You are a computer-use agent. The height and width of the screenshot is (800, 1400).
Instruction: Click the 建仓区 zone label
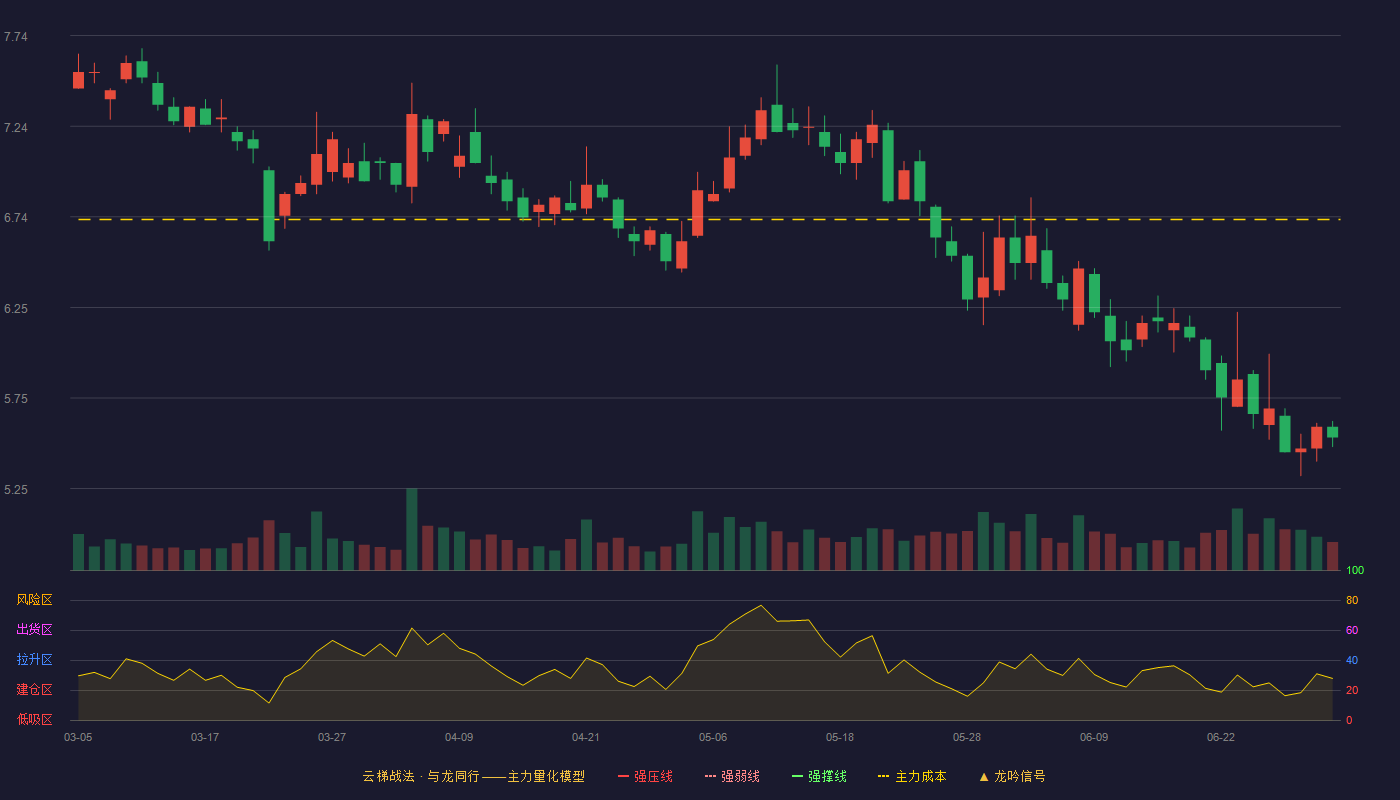tap(34, 690)
